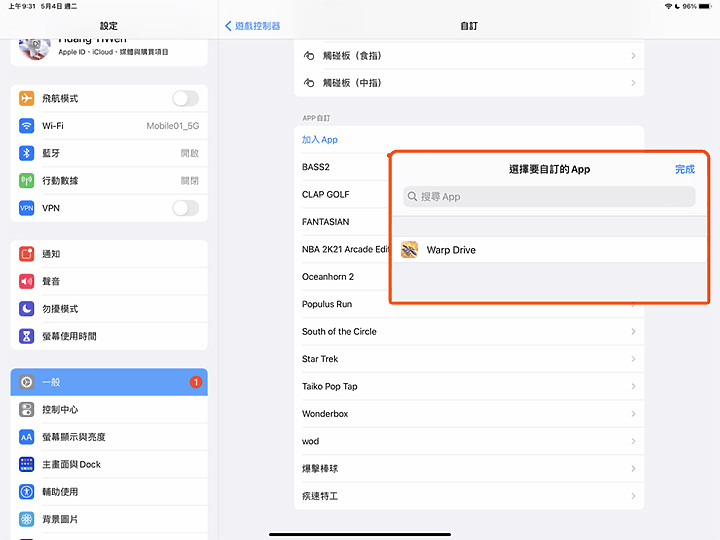
Task: Tap the Bluetooth icon
Action: pyautogui.click(x=26, y=153)
